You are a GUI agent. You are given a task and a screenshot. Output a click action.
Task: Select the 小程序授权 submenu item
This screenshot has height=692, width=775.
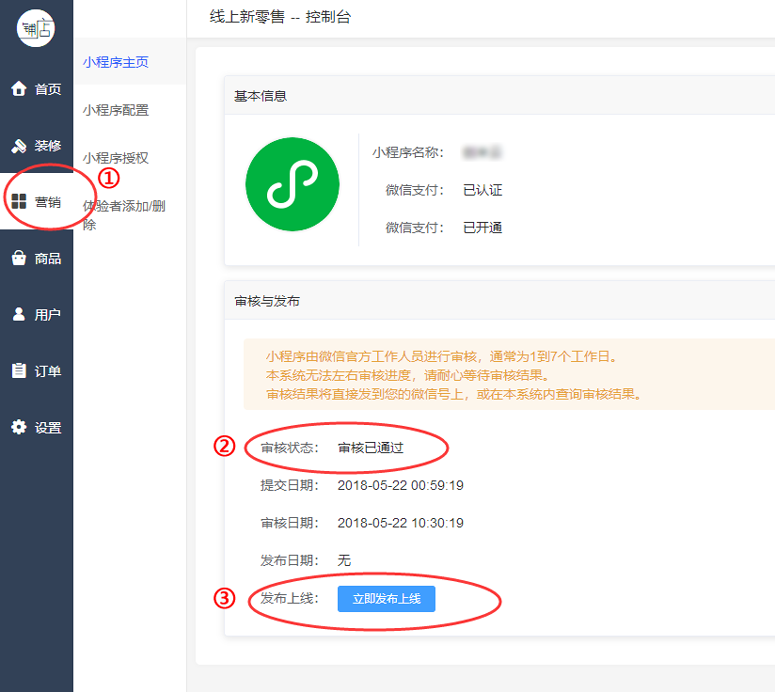click(116, 158)
